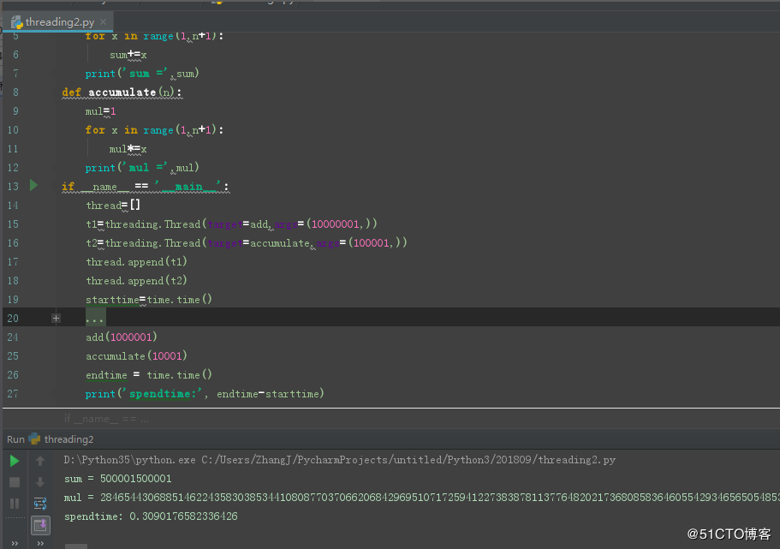The height and width of the screenshot is (549, 780).
Task: Toggle Scroll to the end in Run console
Action: click(40, 525)
